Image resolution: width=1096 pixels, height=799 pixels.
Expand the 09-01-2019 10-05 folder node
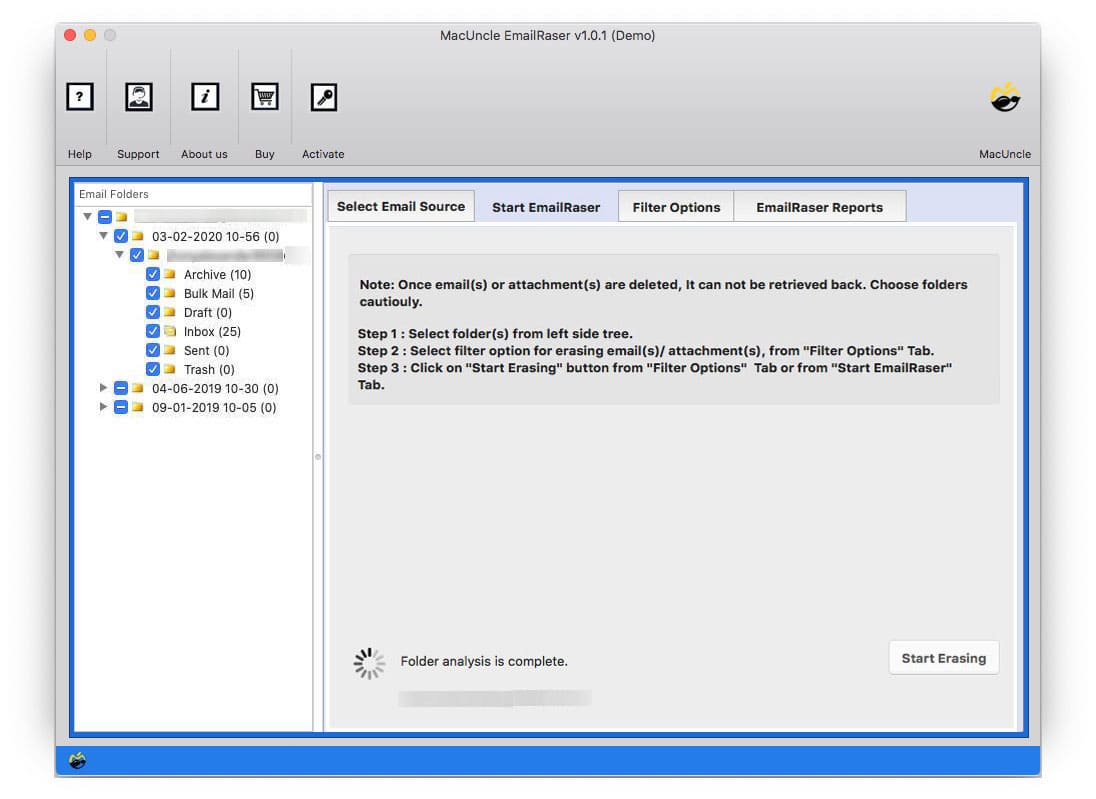[103, 407]
